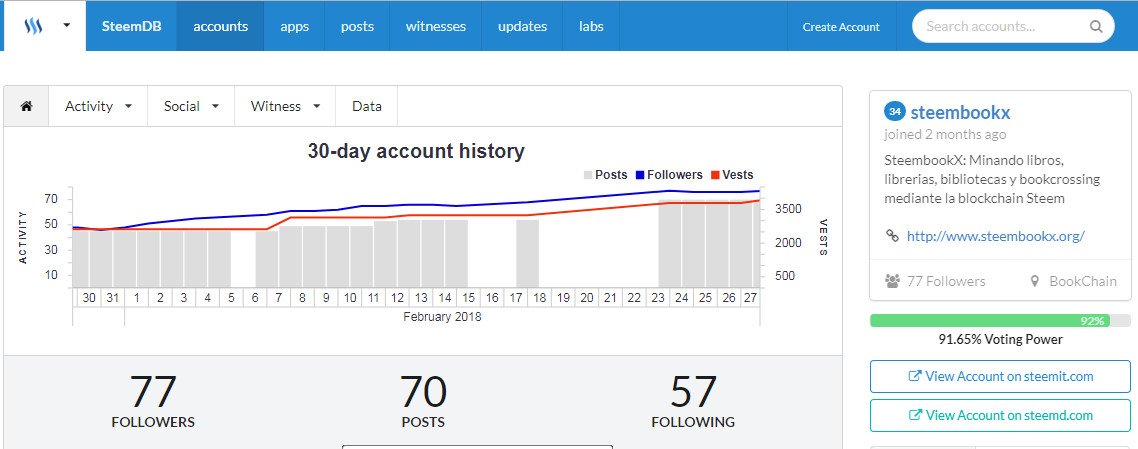The width and height of the screenshot is (1138, 449).
Task: Click the 3500 value on the vests axis
Action: tap(790, 209)
